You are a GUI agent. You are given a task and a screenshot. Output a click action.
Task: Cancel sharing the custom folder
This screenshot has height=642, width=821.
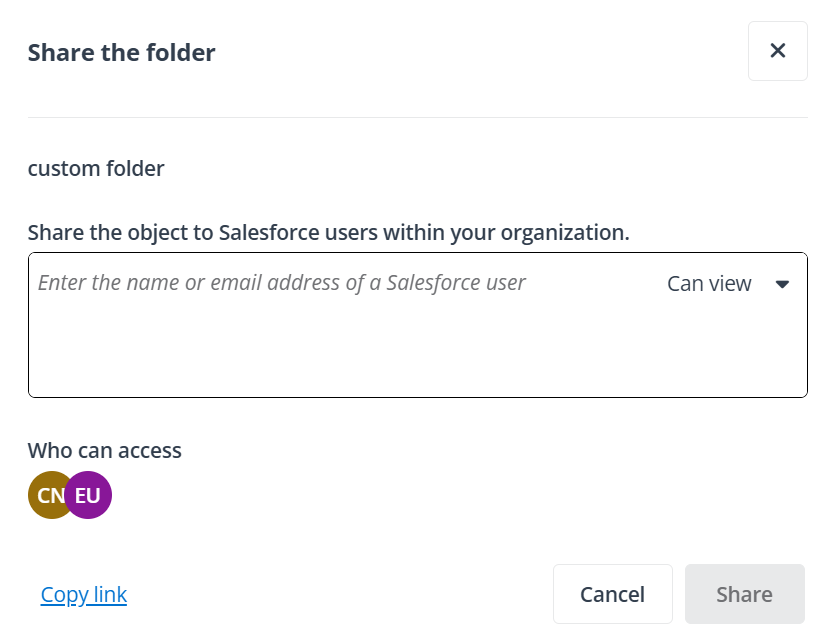pyautogui.click(x=612, y=593)
